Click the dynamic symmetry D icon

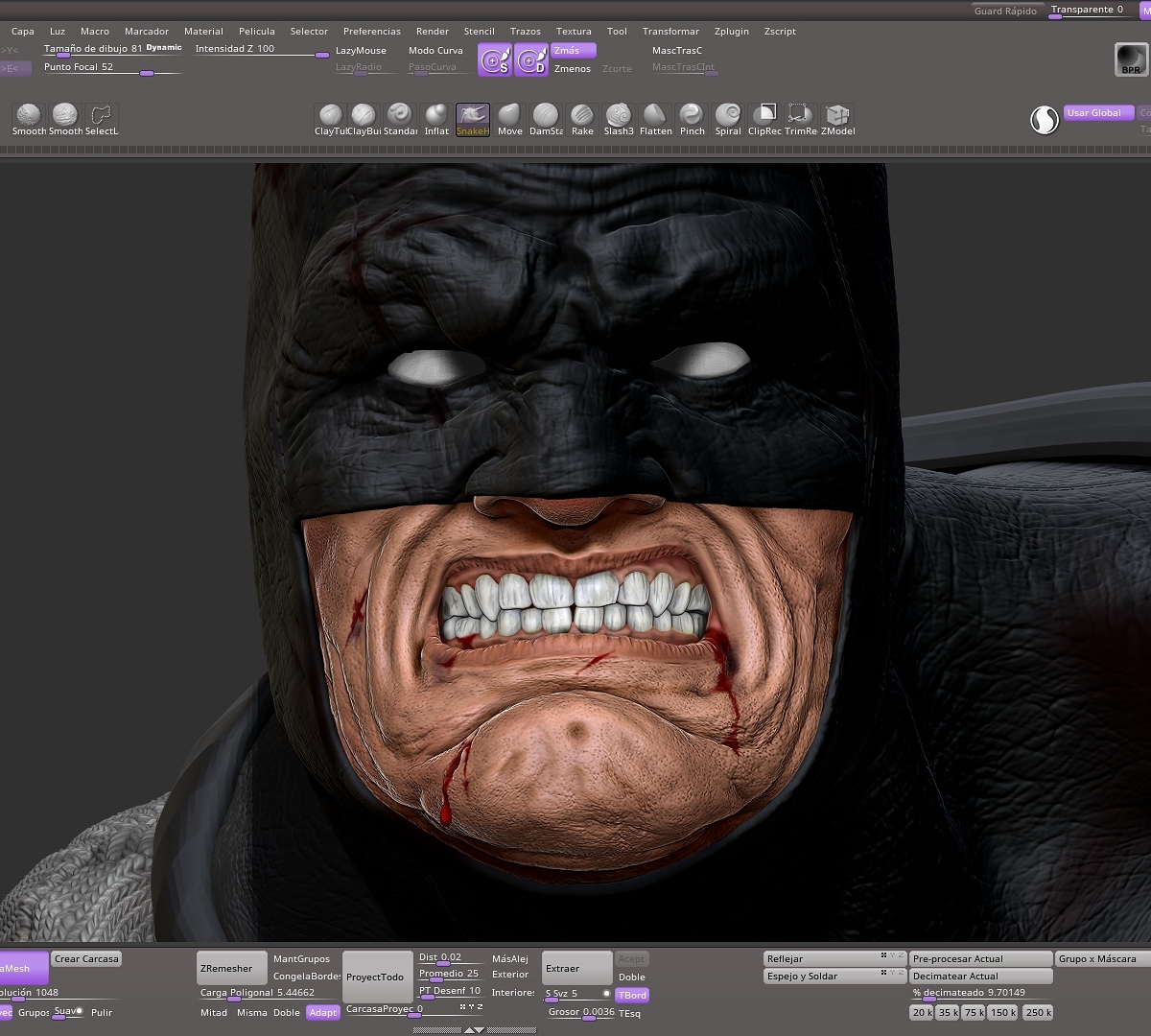pyautogui.click(x=530, y=59)
